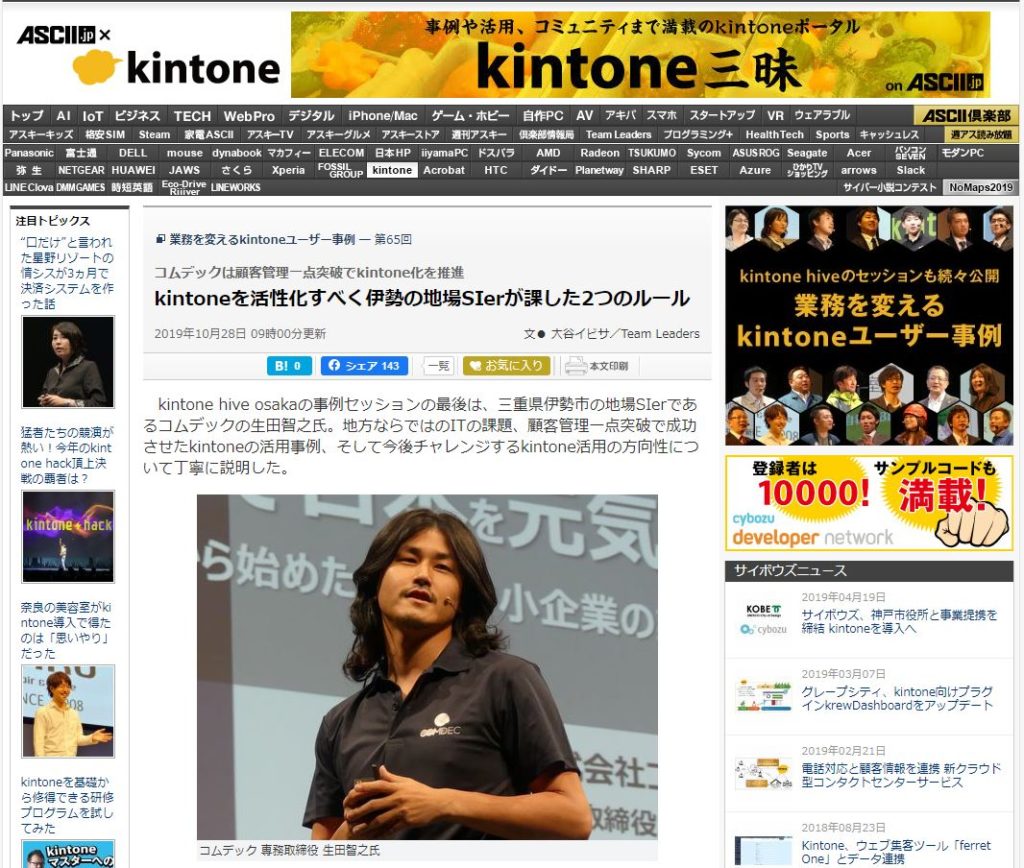Open the yellow-shirt presenter thumbnail
Screen dimensions: 1024x868
point(68,711)
